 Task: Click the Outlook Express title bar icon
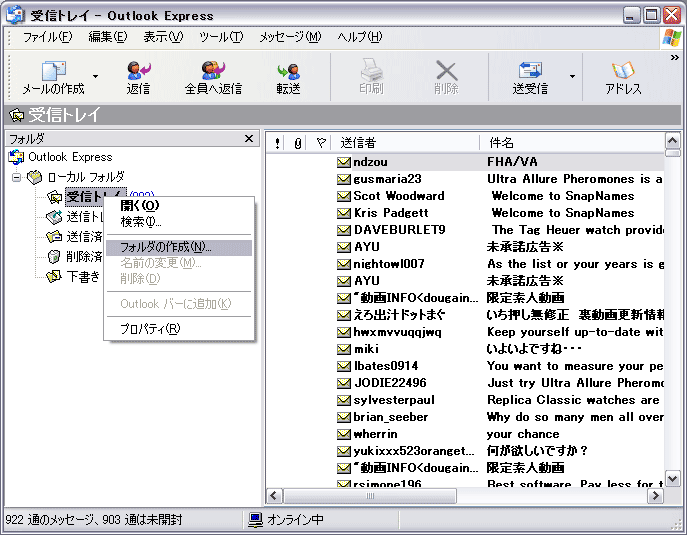[15, 15]
